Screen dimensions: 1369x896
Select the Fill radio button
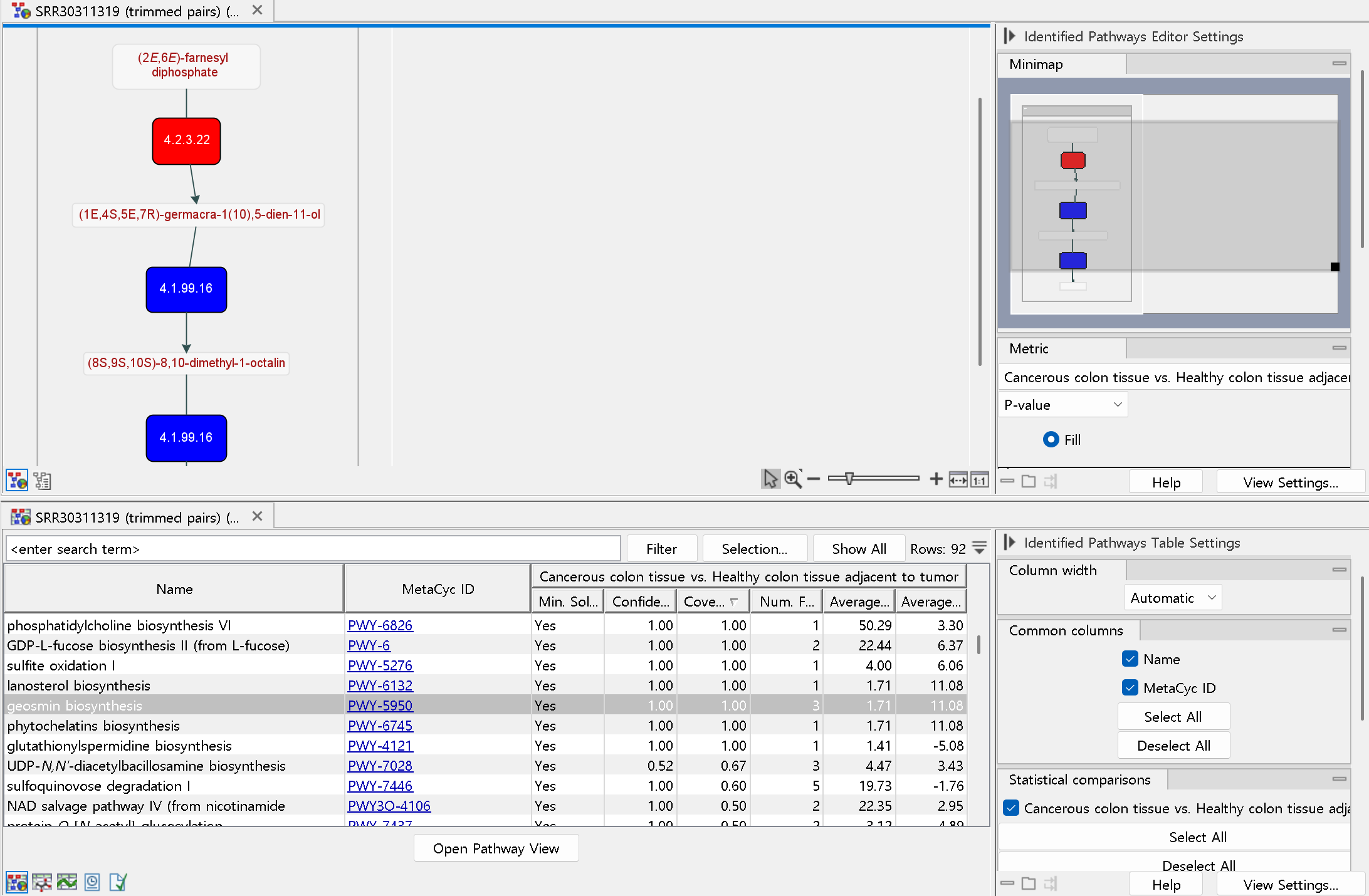1051,440
